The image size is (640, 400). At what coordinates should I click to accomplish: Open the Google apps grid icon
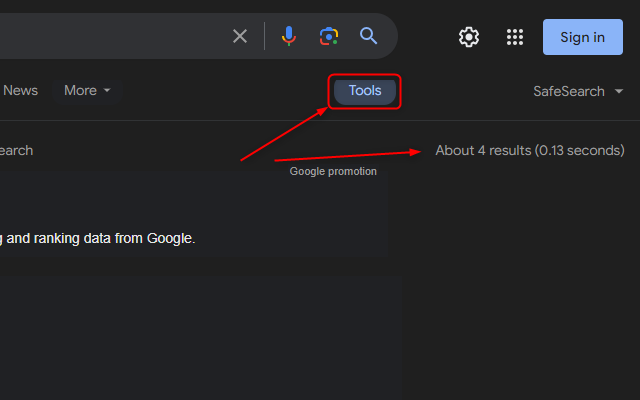(515, 37)
